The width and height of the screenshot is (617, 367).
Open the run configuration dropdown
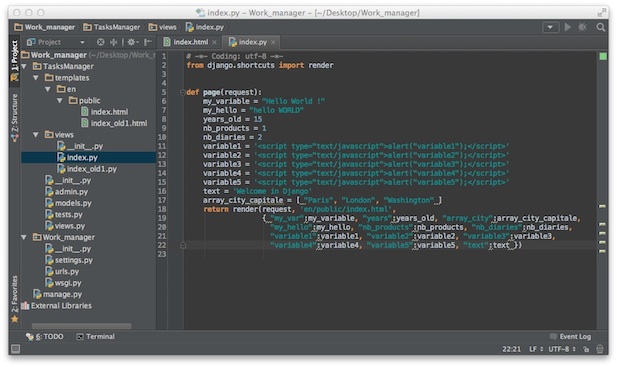tap(550, 27)
